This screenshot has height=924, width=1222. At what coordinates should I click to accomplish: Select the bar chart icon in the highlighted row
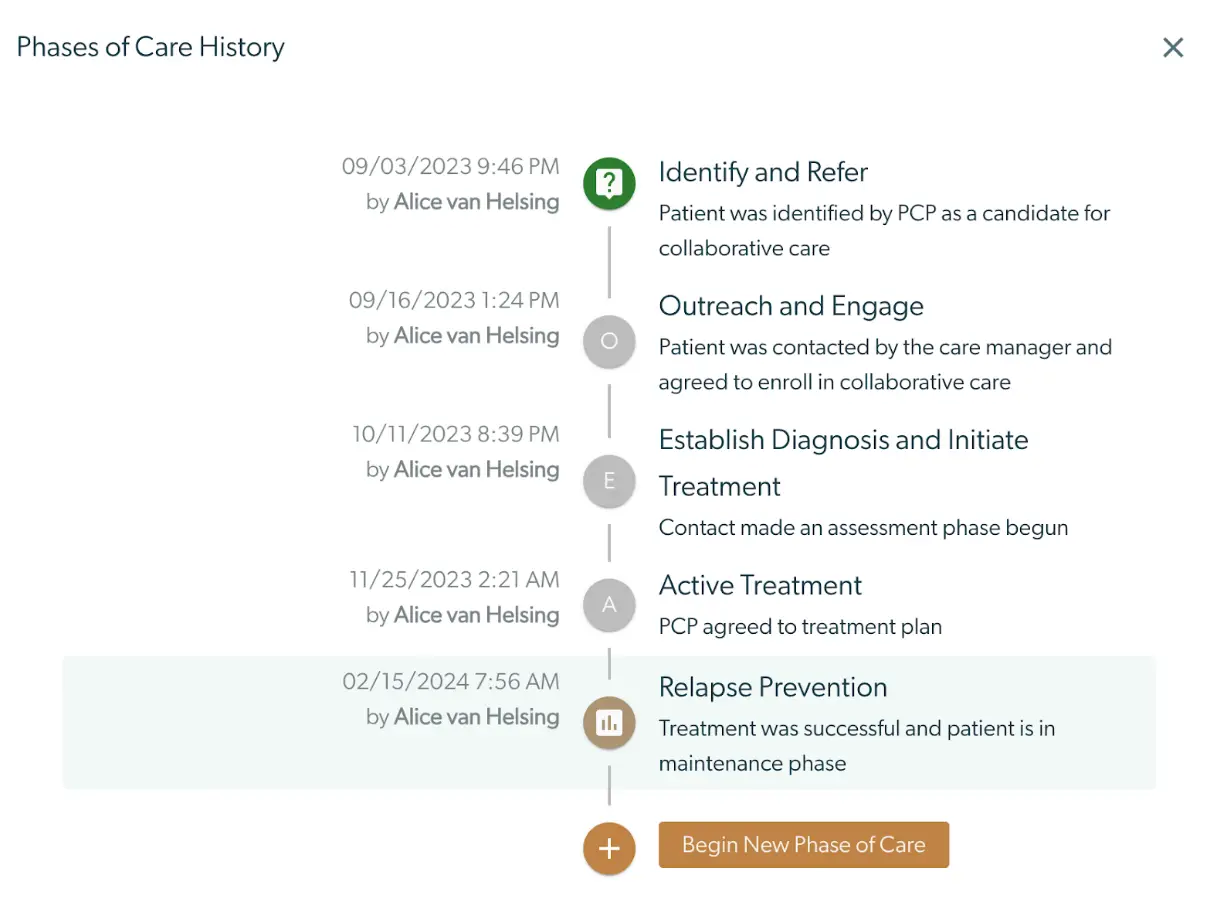(609, 722)
